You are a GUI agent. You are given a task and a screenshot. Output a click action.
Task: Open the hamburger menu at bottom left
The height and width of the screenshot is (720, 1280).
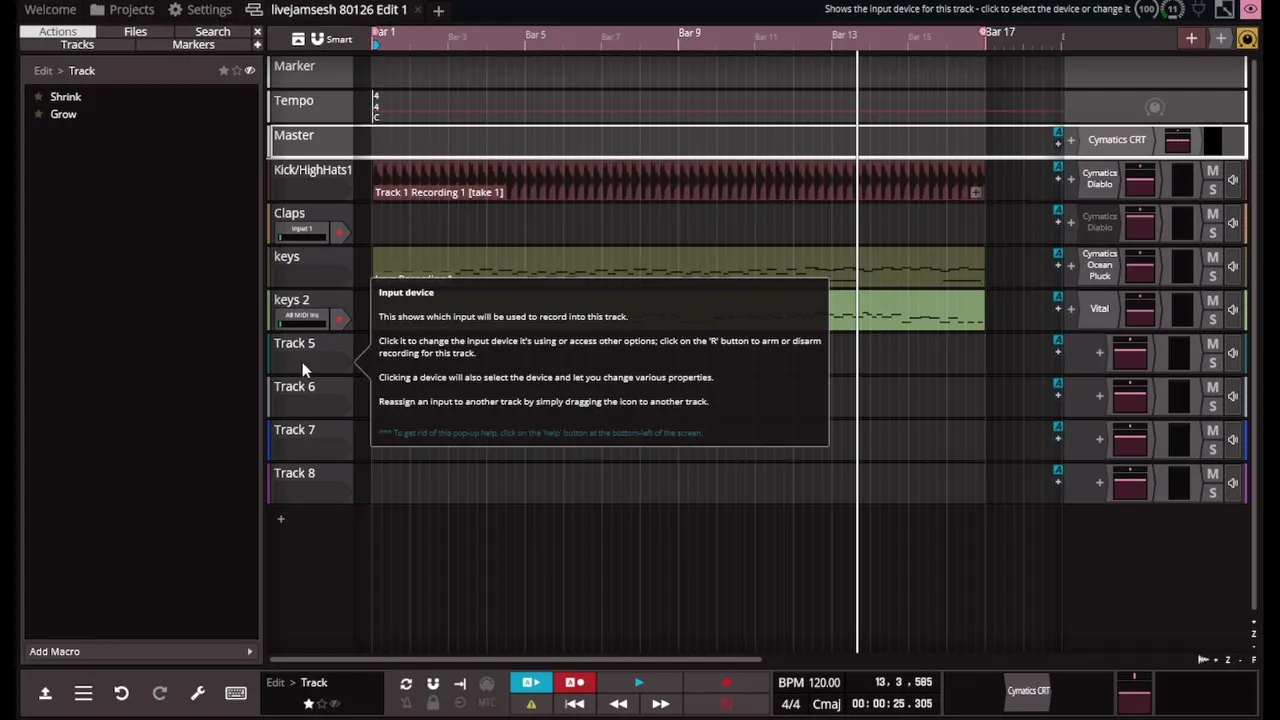(x=83, y=693)
